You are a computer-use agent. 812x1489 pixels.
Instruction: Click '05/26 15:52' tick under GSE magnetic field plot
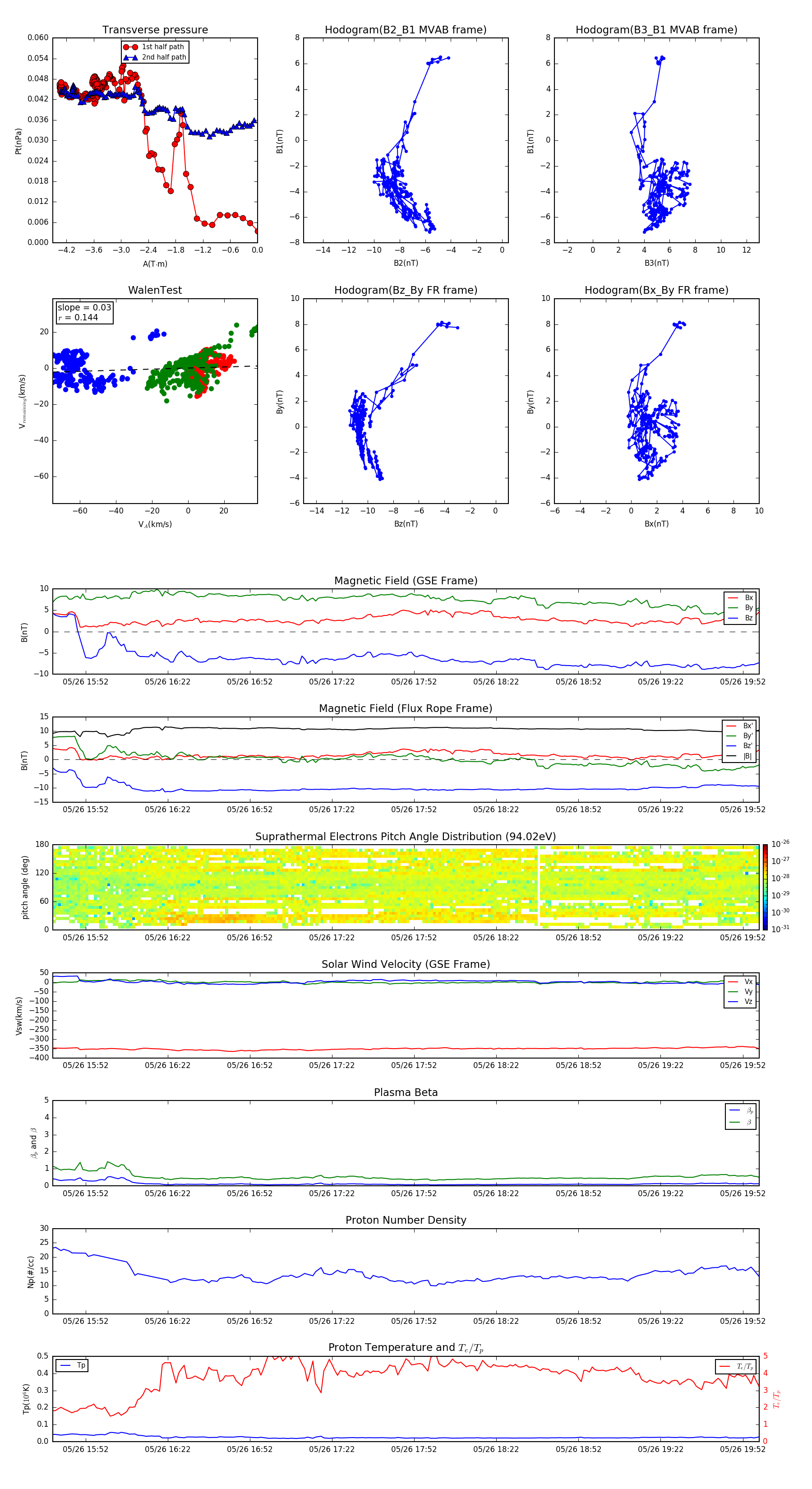point(85,682)
